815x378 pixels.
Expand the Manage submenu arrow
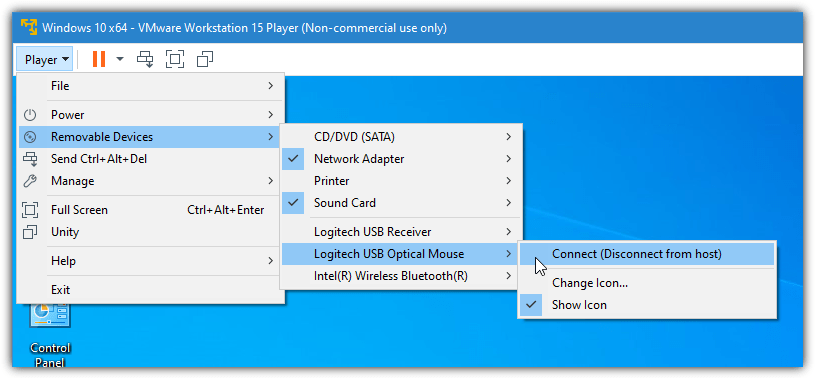[270, 181]
